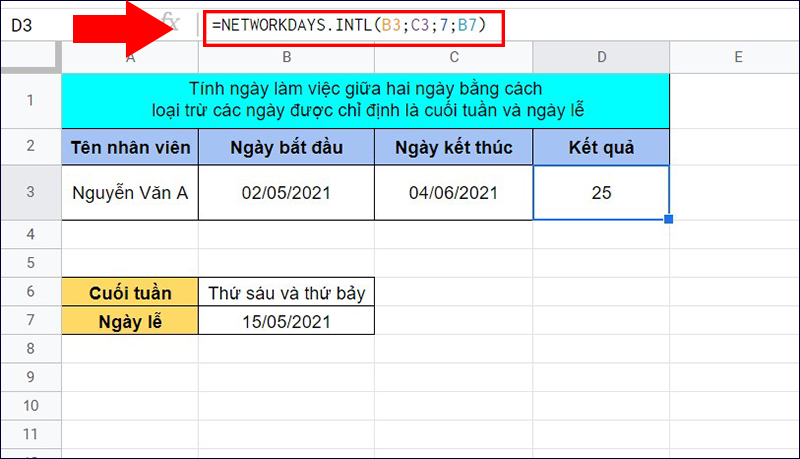Select the column E header
The height and width of the screenshot is (459, 800).
735,58
